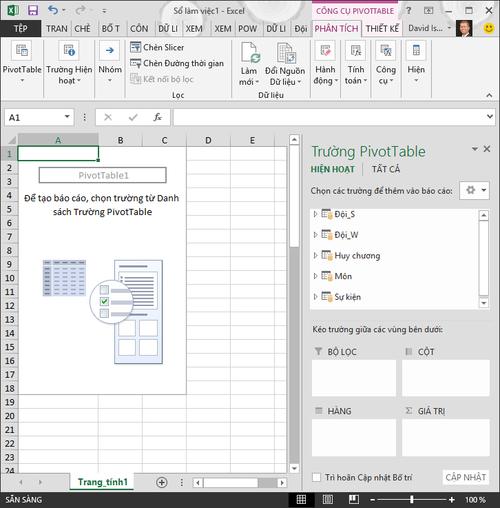The image size is (500, 508).
Task: Switch to PHÂN TÍCH ribbon tab
Action: point(336,29)
